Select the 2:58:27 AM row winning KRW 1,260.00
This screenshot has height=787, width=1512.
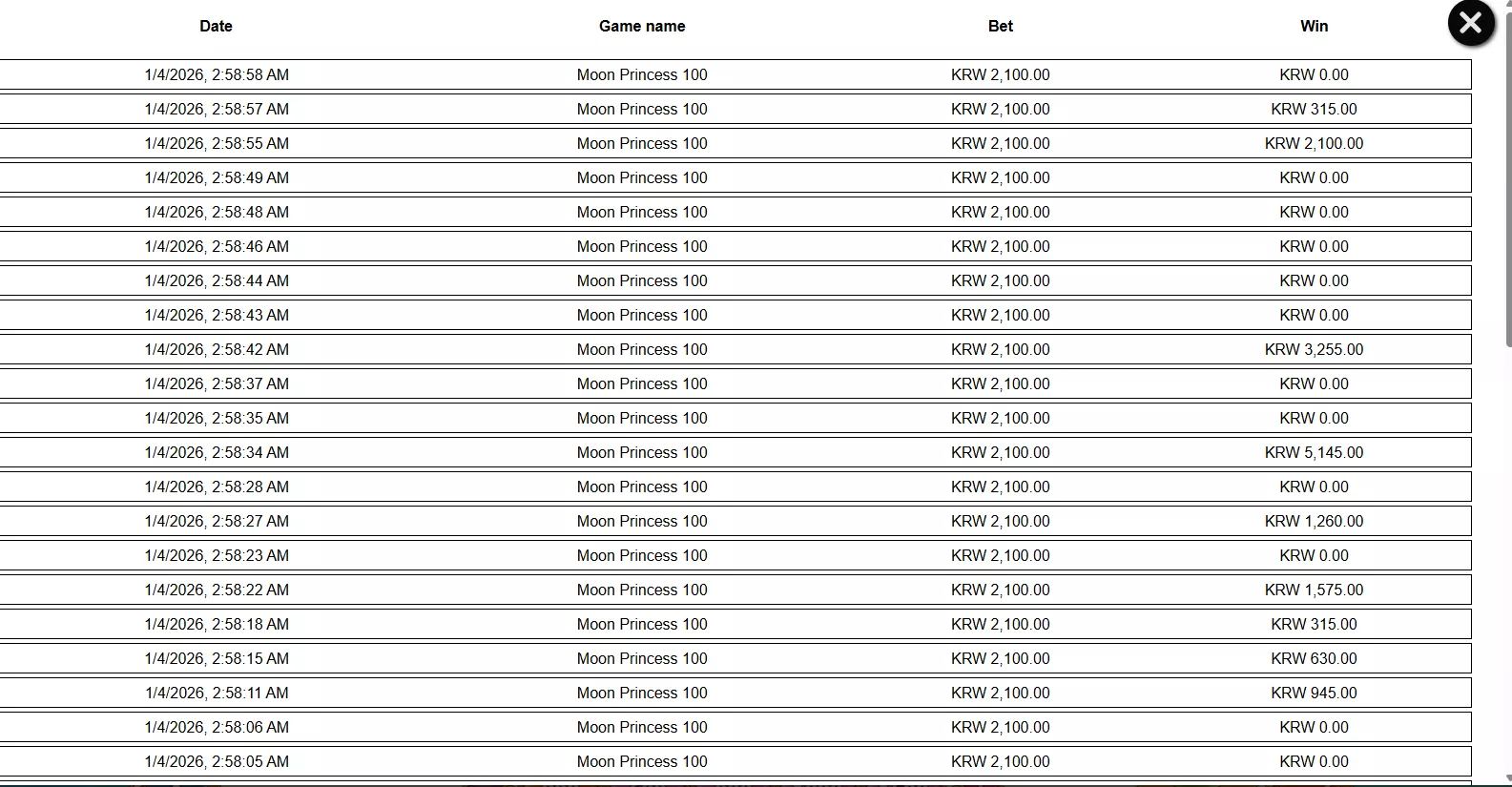click(x=735, y=521)
